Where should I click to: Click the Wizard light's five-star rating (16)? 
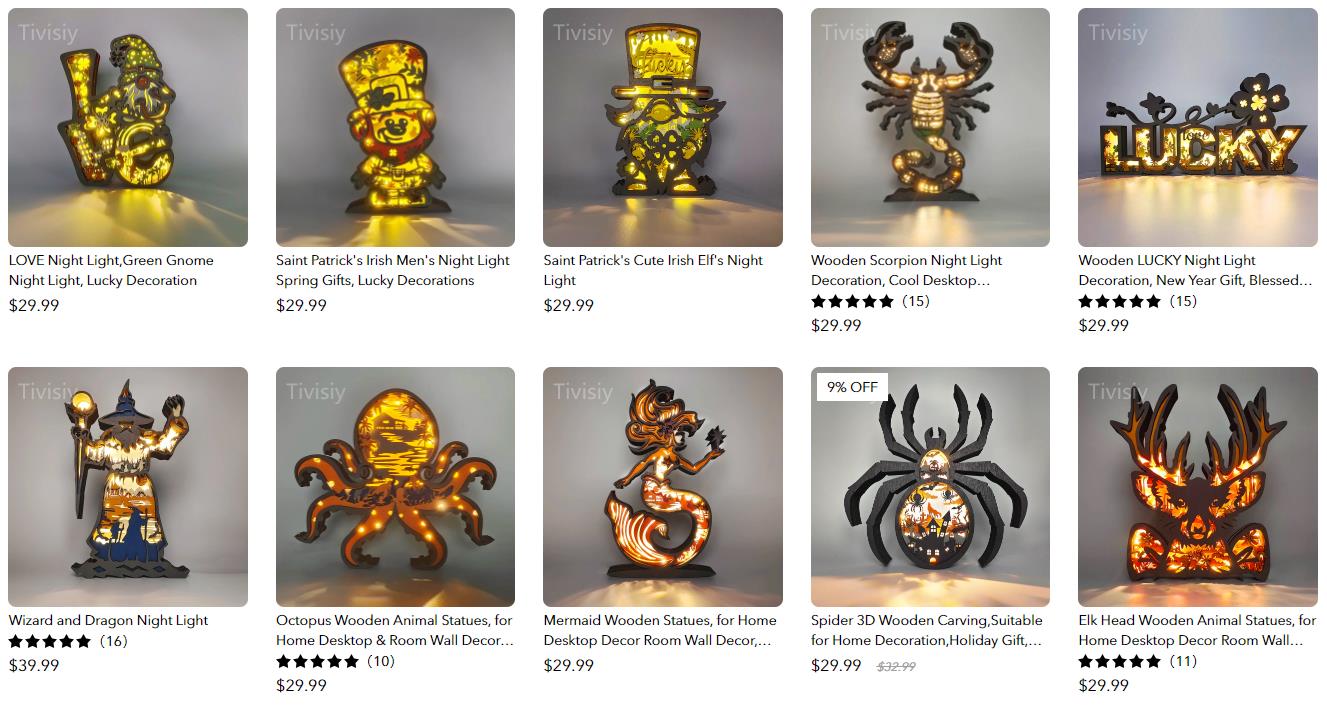[68, 641]
